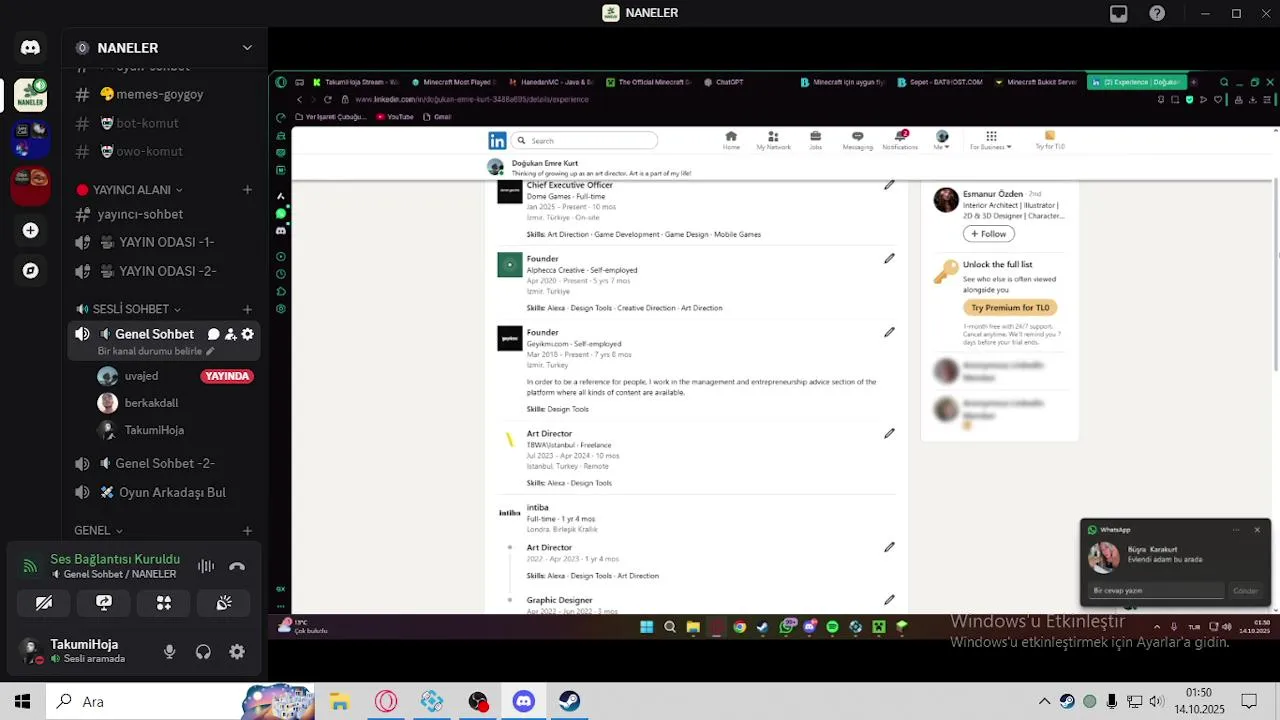Open soundboard button
The height and width of the screenshot is (720, 1280).
[224, 603]
